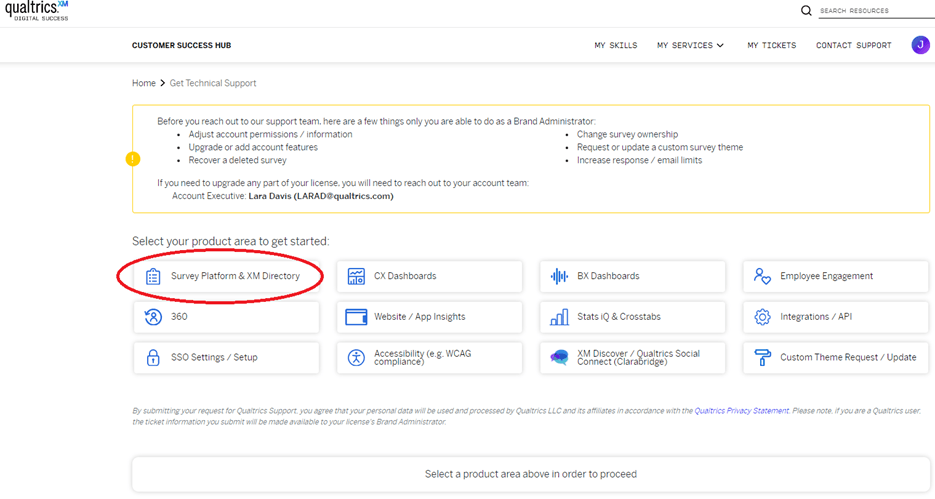Open My Services menu
Screen dimensions: 935x499
pyautogui.click(x=691, y=45)
